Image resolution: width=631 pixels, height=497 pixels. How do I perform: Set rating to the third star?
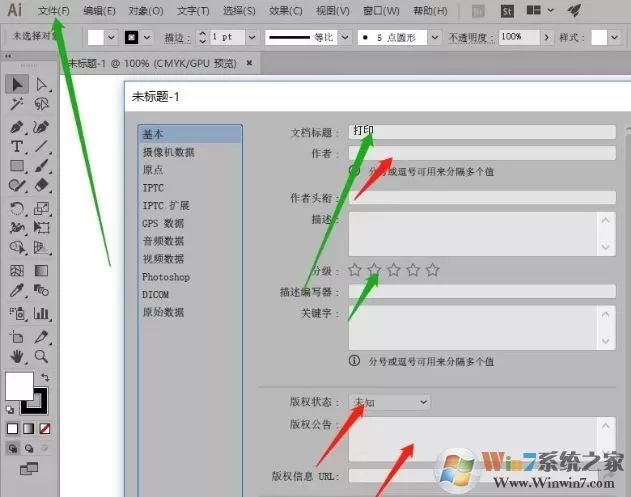point(394,270)
